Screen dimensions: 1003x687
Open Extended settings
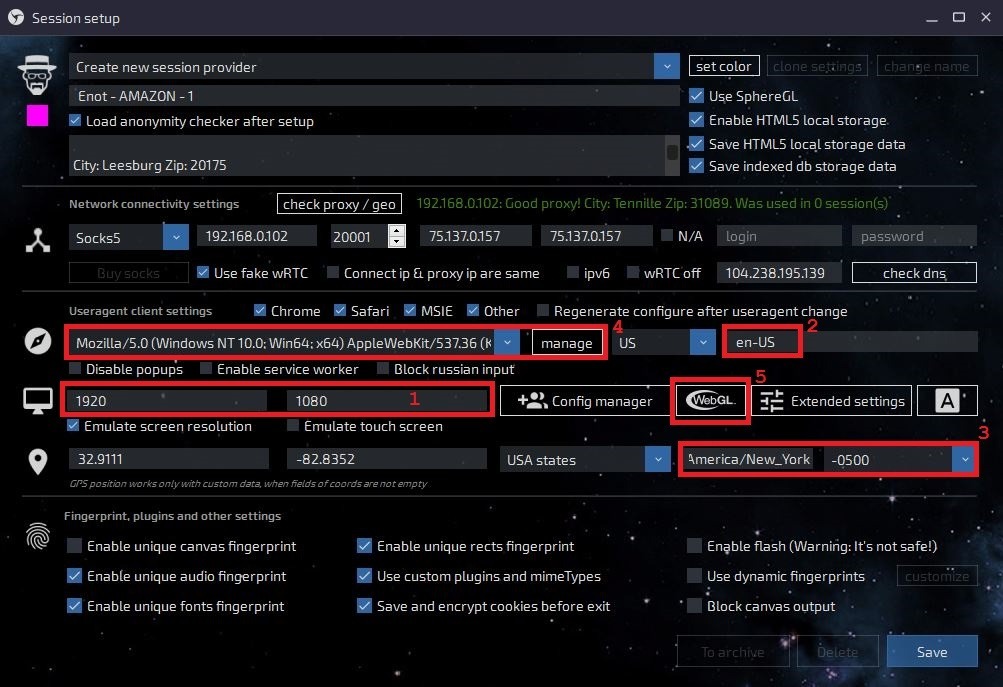(832, 401)
